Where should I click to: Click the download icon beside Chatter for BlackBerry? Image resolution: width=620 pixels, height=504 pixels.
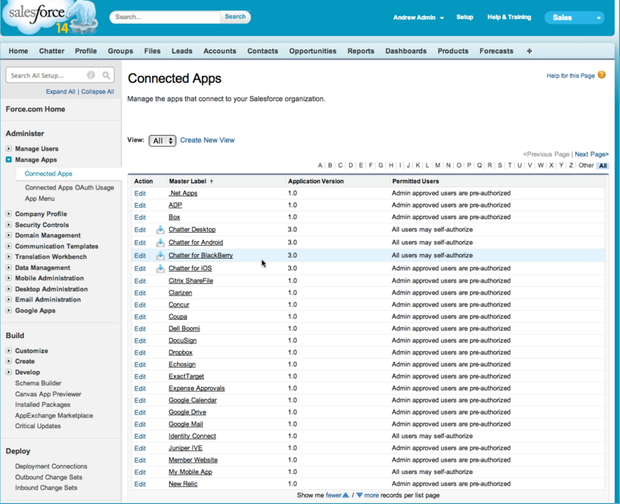(x=160, y=255)
